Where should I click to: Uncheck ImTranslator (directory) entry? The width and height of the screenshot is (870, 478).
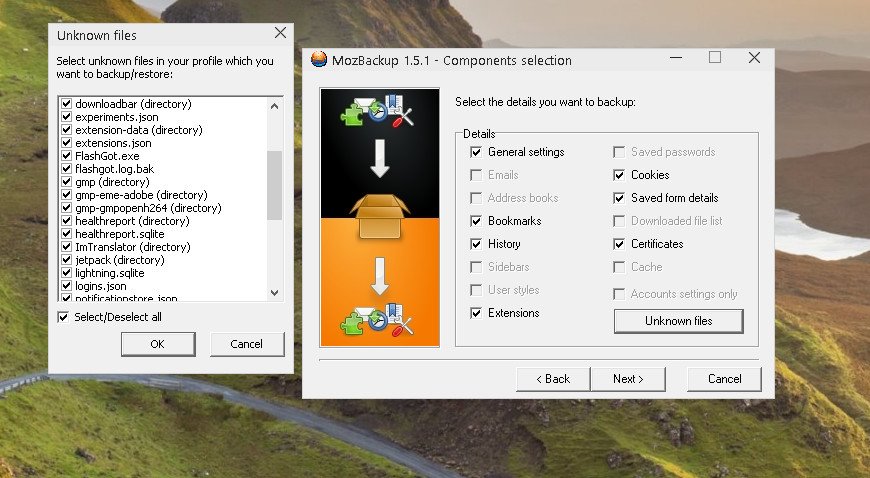point(67,247)
